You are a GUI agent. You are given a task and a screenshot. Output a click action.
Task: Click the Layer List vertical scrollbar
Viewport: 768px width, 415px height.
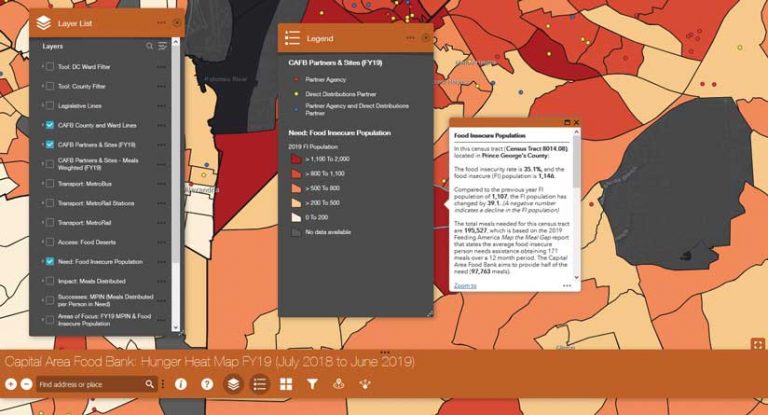[x=176, y=184]
